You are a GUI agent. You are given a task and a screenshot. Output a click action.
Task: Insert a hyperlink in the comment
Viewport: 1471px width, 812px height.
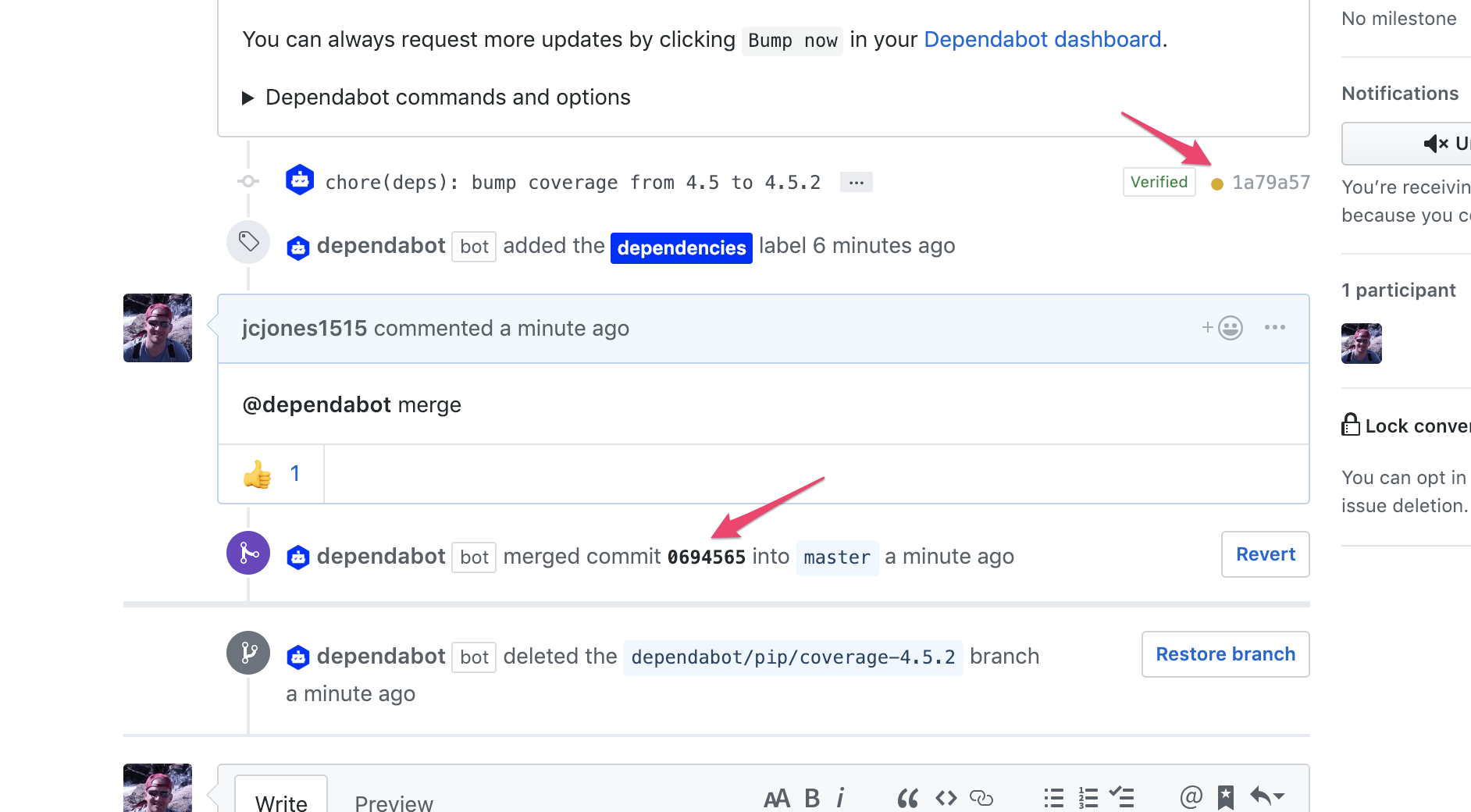click(981, 798)
